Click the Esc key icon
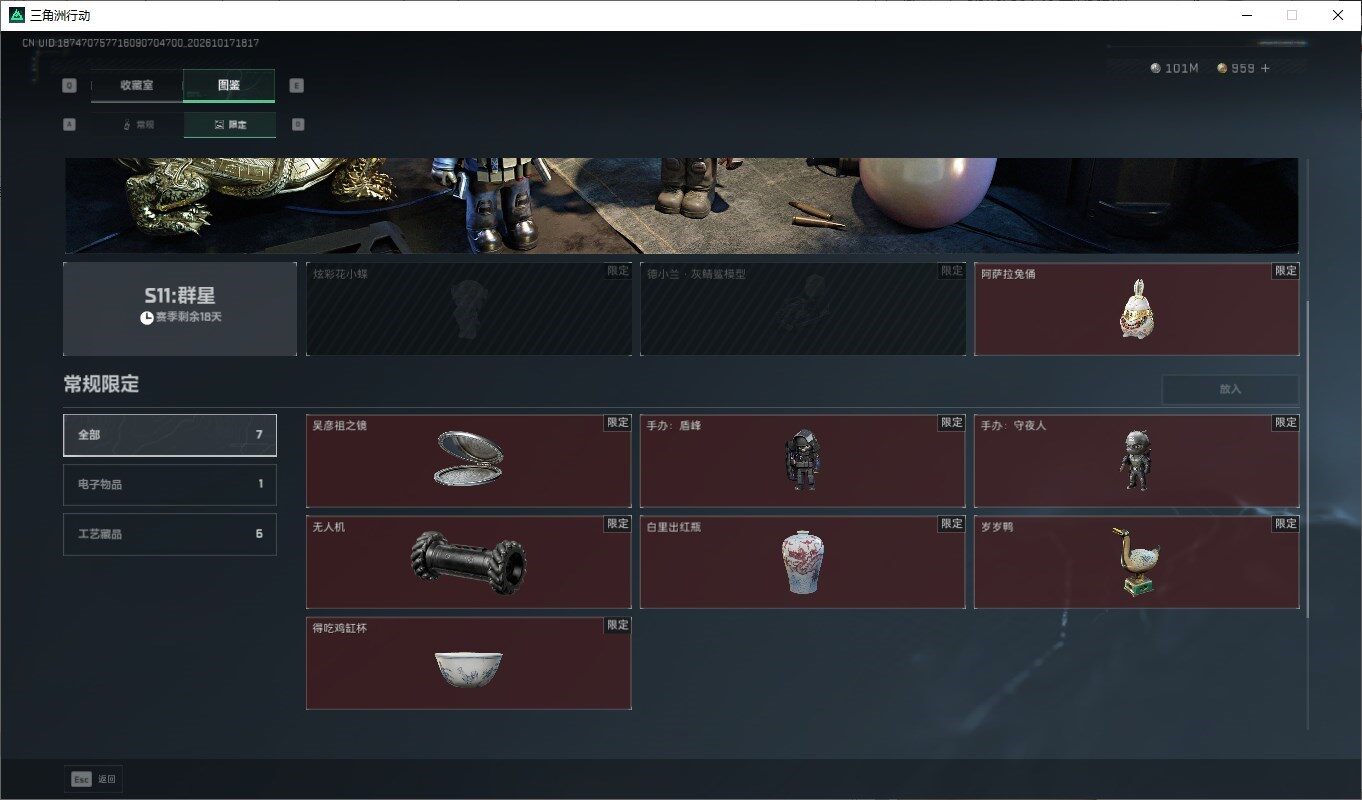This screenshot has height=800, width=1362. point(81,779)
